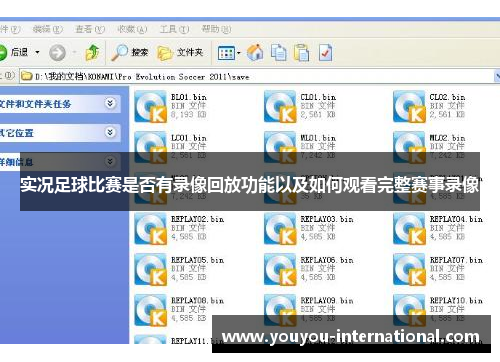Click the REPLAY04.bin file name
Screen dimensions: 500x362
coord(456,219)
